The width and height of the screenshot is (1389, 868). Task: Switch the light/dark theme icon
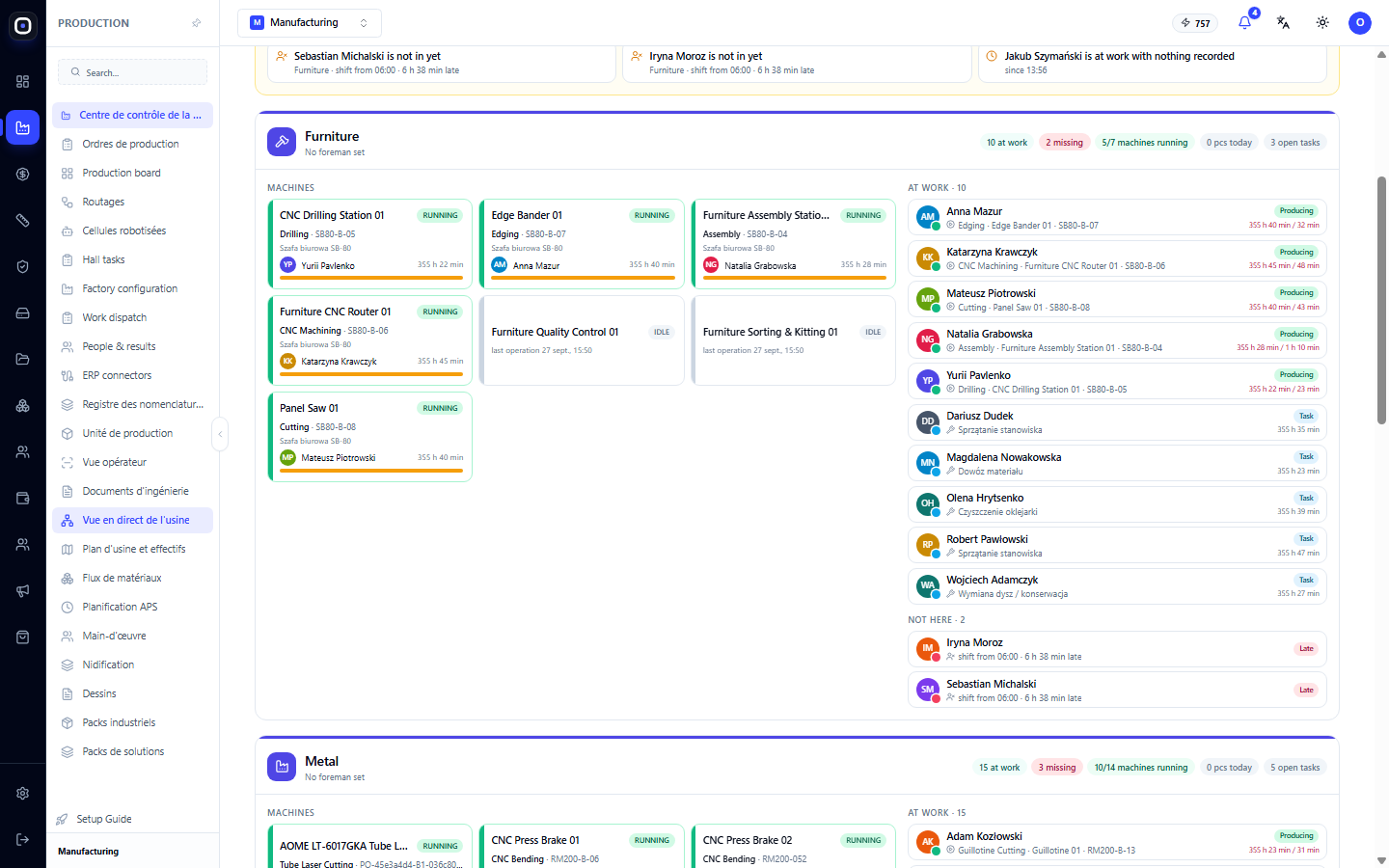pos(1322,22)
